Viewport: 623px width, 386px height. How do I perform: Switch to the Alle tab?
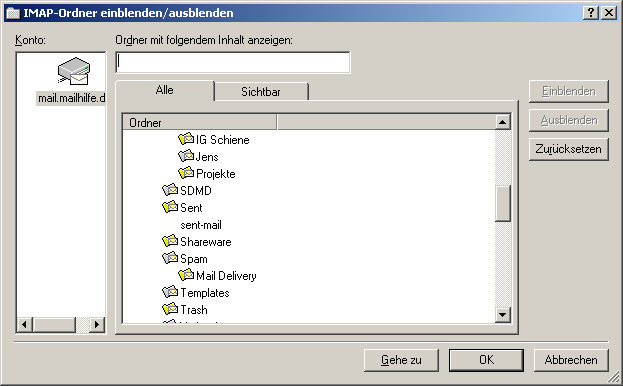[164, 90]
